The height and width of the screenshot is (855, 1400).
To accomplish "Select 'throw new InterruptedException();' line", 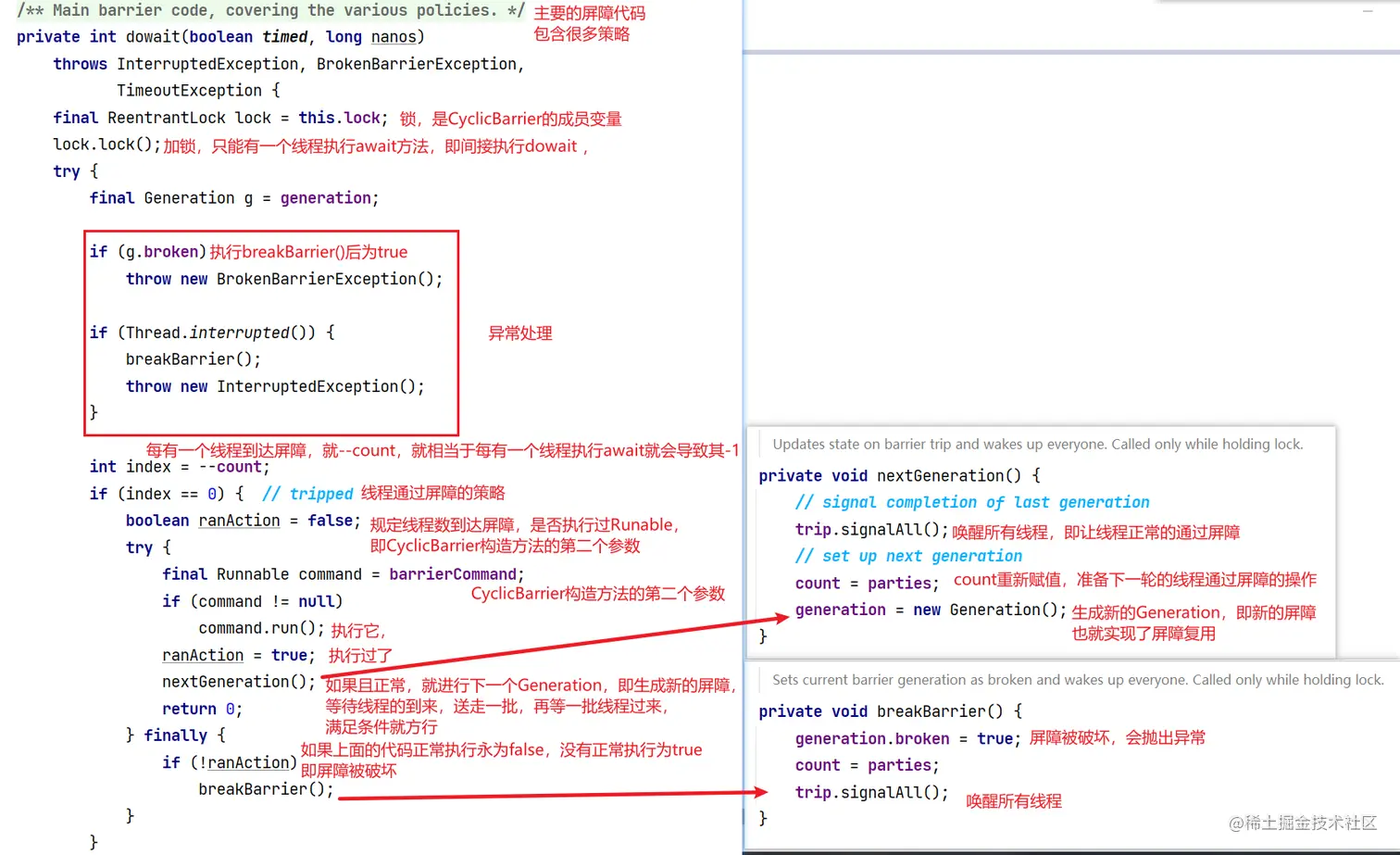I will [275, 386].
